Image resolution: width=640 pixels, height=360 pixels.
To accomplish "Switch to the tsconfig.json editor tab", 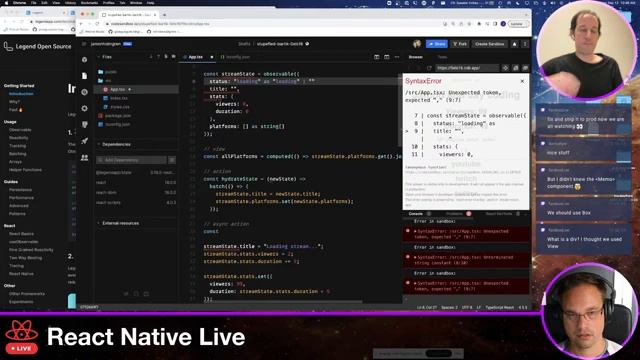I will coord(236,57).
